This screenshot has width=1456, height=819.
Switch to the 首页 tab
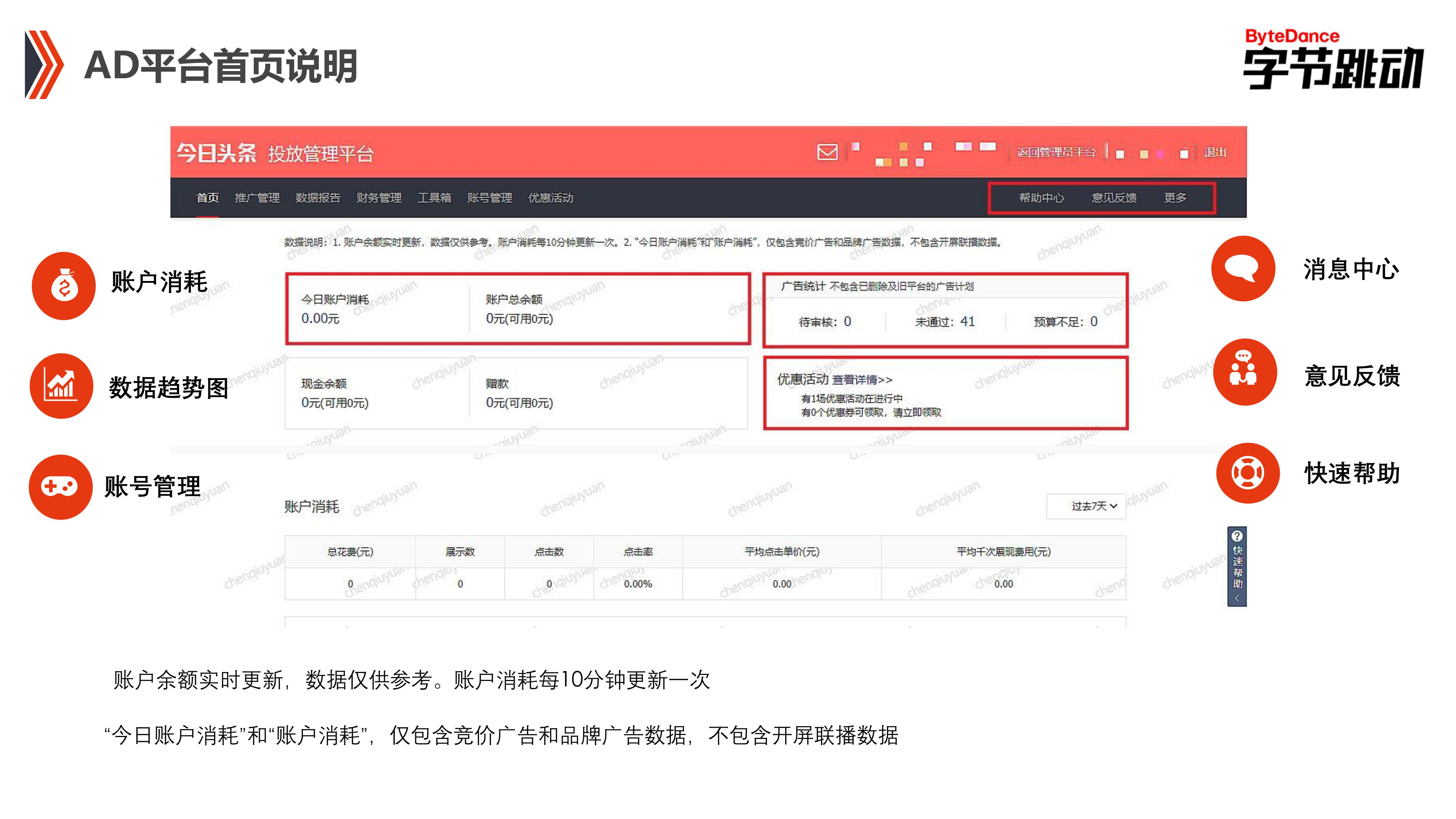pyautogui.click(x=207, y=198)
